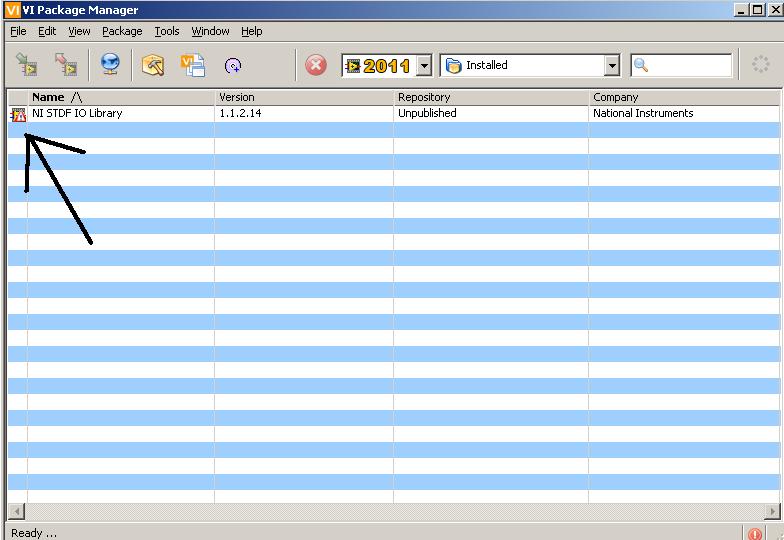Viewport: 784px width, 540px height.
Task: Open the Help menu
Action: (x=252, y=31)
